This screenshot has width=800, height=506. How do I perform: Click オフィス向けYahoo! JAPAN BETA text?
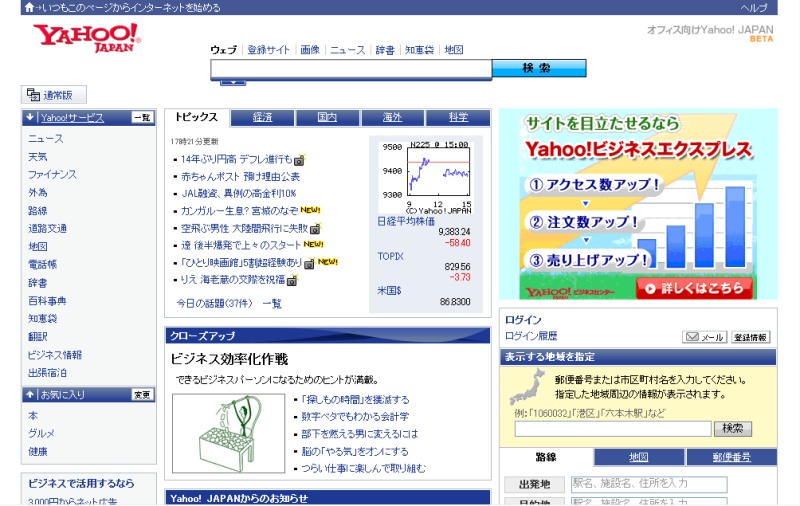tap(710, 33)
